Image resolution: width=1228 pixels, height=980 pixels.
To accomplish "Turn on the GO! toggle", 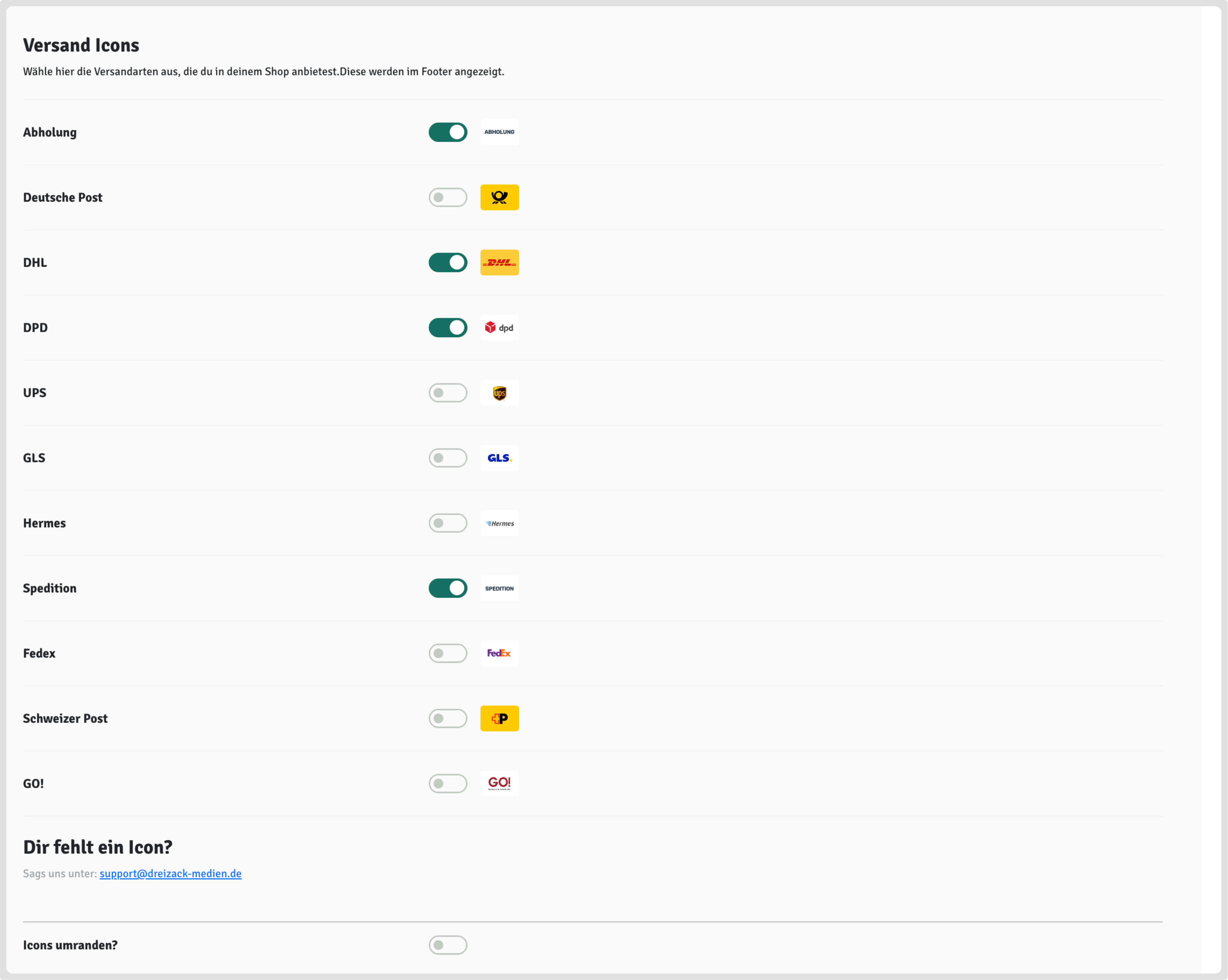I will 448,784.
